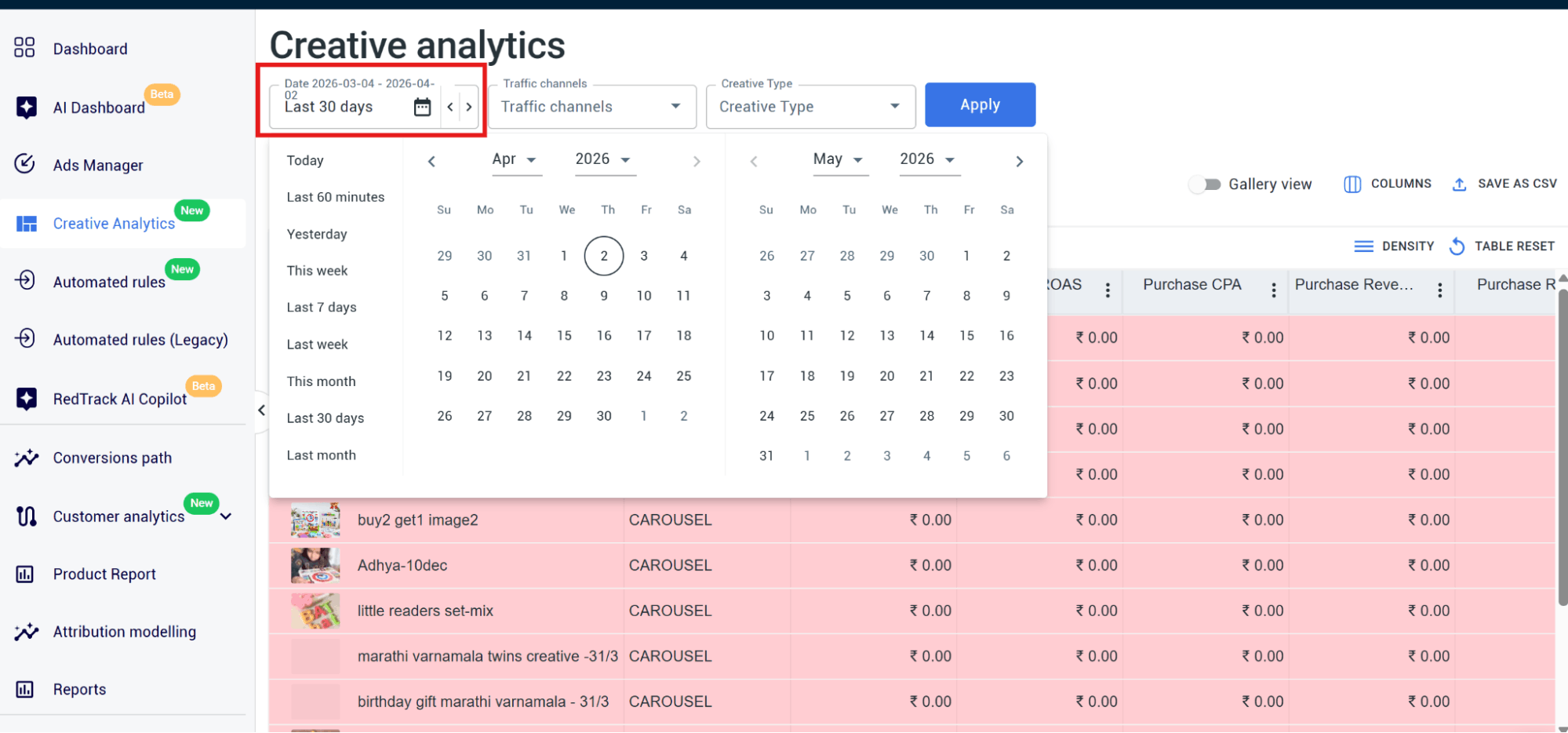Viewport: 1568px width, 733px height.
Task: Select the Last 7 days preset
Action: (322, 307)
